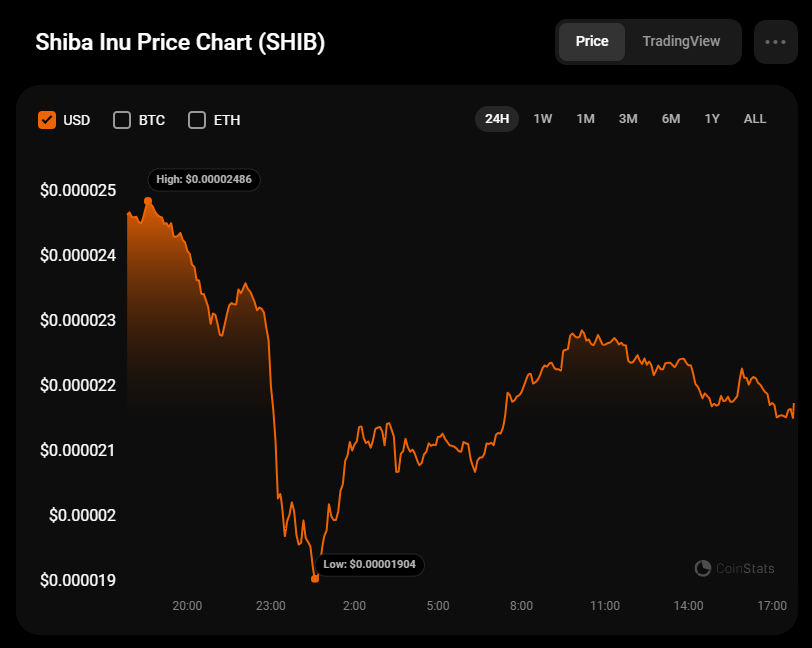Viewport: 812px width, 648px height.
Task: Select the 3M time range
Action: point(628,119)
